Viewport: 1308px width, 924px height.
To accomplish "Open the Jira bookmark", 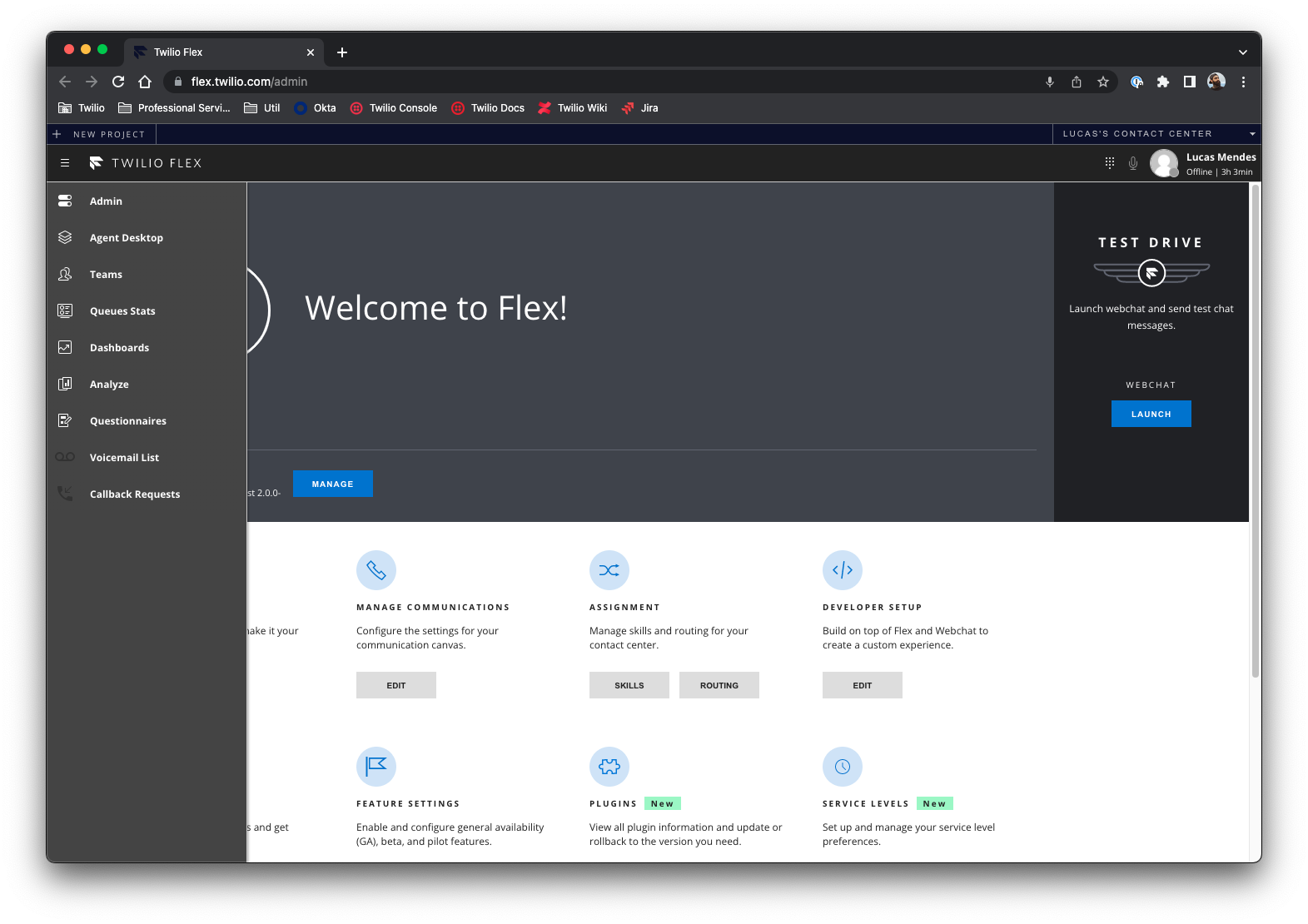I will pyautogui.click(x=639, y=108).
